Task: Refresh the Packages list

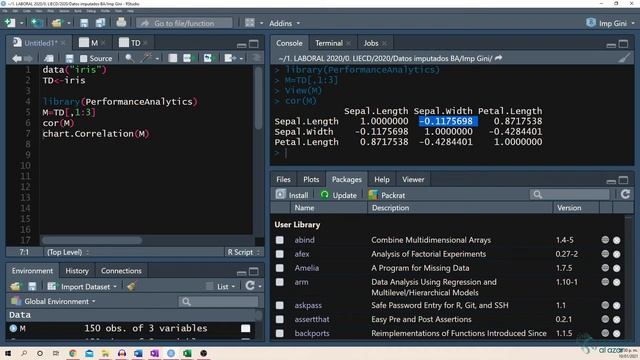Action: (x=625, y=194)
